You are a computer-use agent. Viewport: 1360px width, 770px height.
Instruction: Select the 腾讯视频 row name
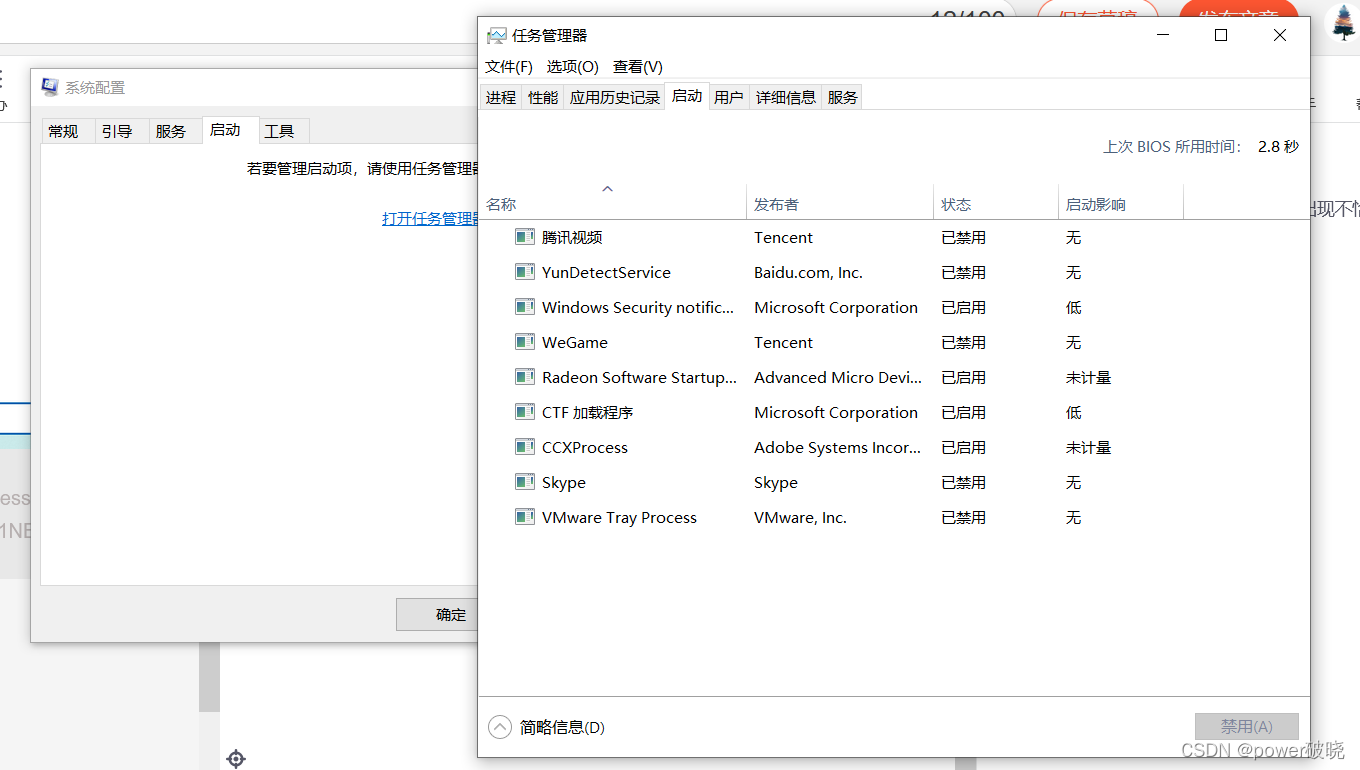click(572, 237)
